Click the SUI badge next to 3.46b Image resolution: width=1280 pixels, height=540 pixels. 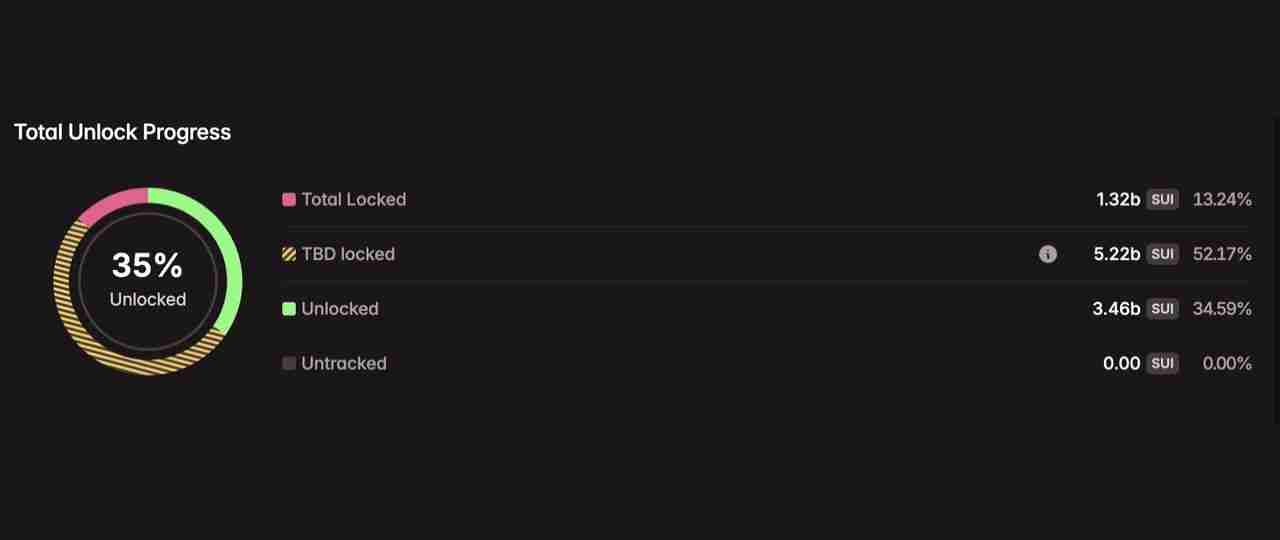1162,309
